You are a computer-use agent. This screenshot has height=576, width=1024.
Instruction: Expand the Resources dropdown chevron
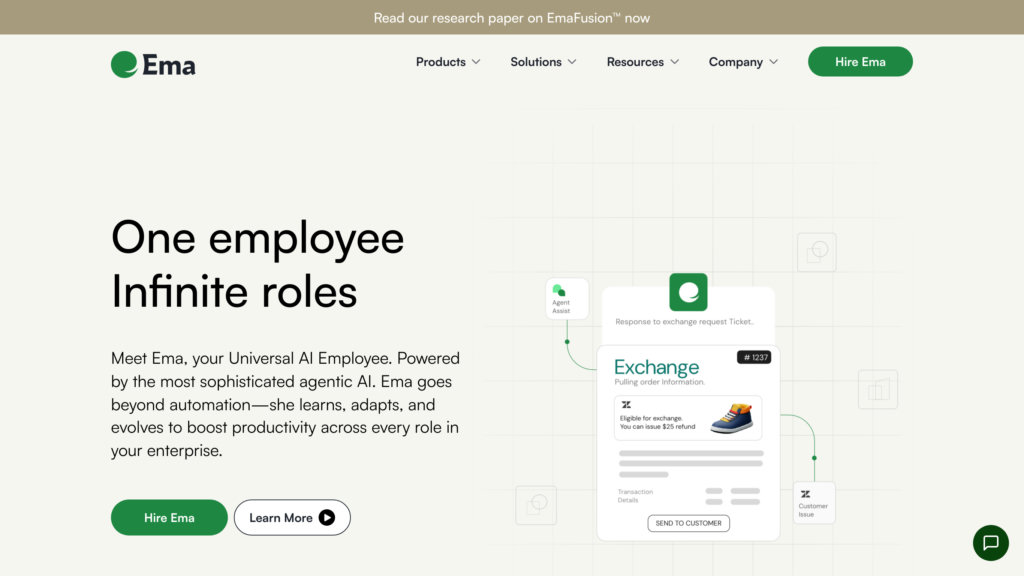tap(675, 62)
